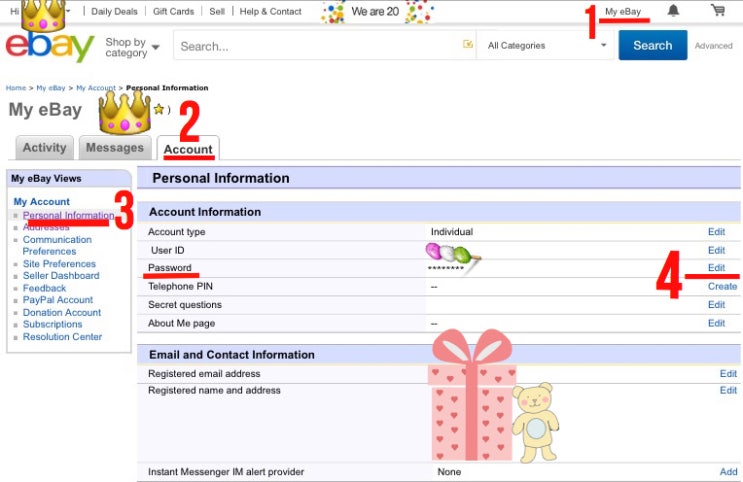Open My eBay in the top navigation
Screen dimensions: 743x482
click(623, 11)
